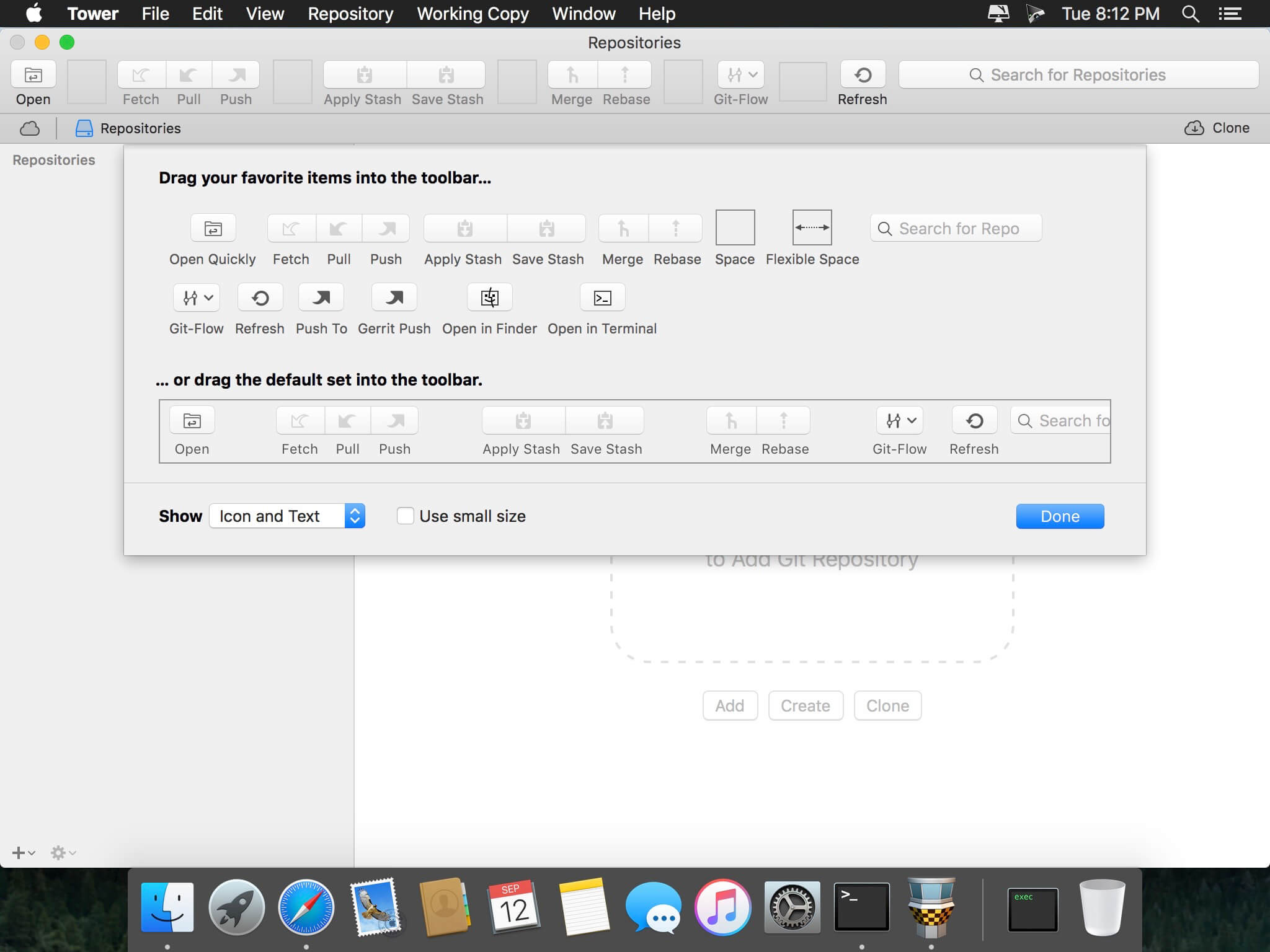
Task: Select the Flexible Space item
Action: pyautogui.click(x=812, y=227)
